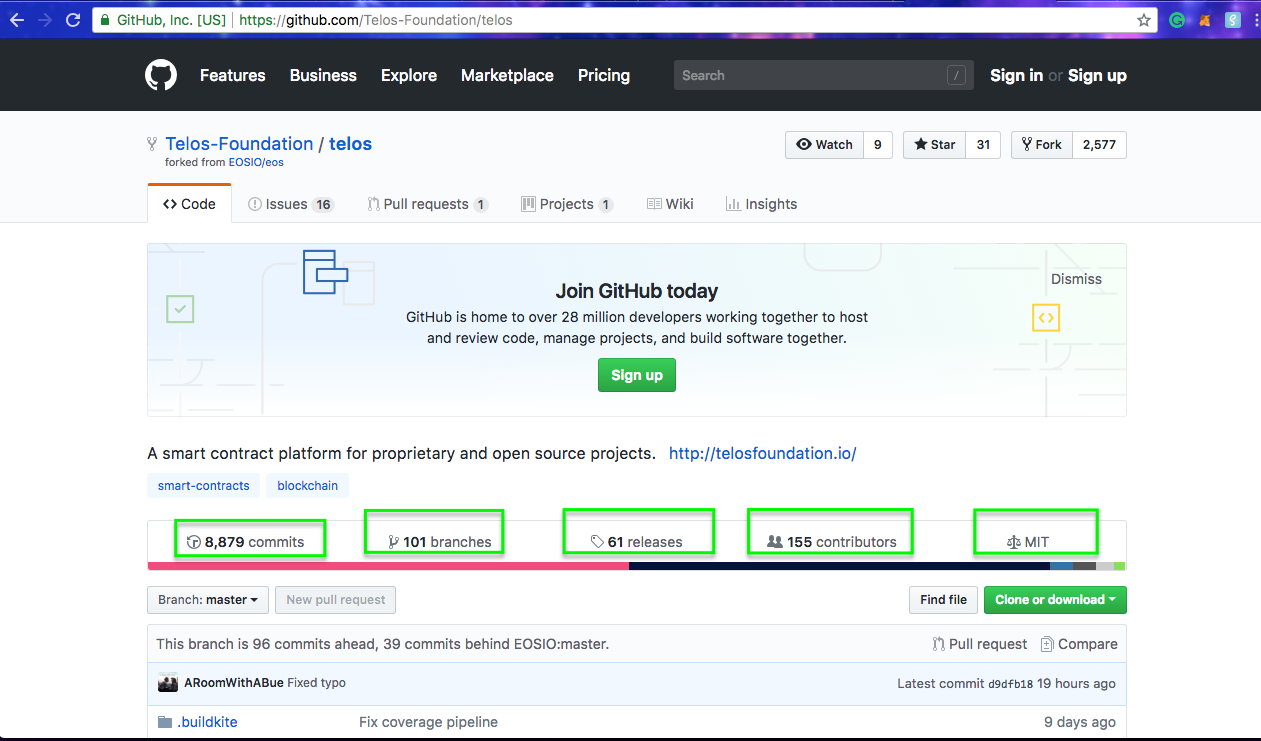This screenshot has height=741, width=1261.
Task: Select the blockchain topic tag
Action: tap(307, 486)
